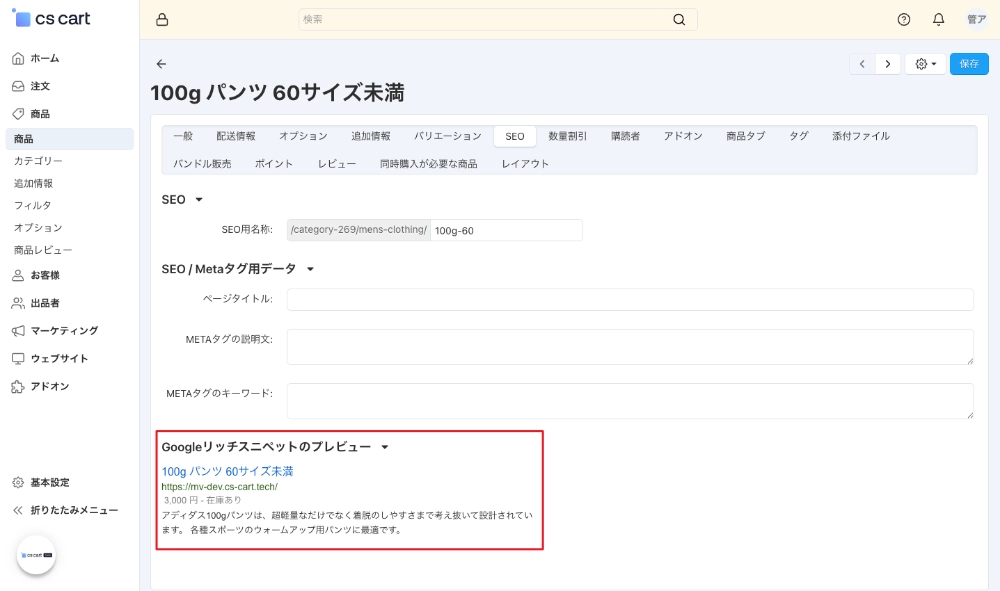Screen dimensions: 1000x591
Task: Open notifications bell icon
Action: tap(938, 20)
